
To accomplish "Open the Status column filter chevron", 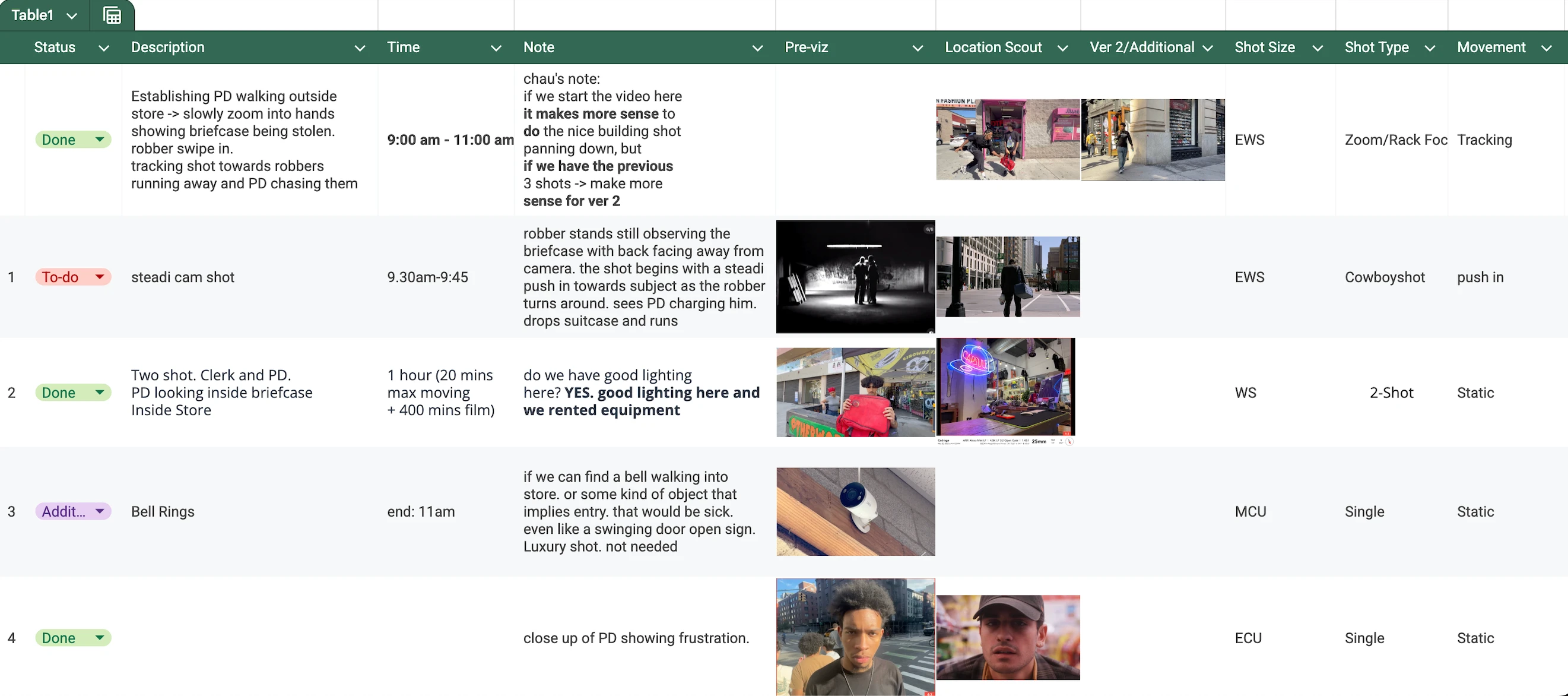I will coord(103,48).
